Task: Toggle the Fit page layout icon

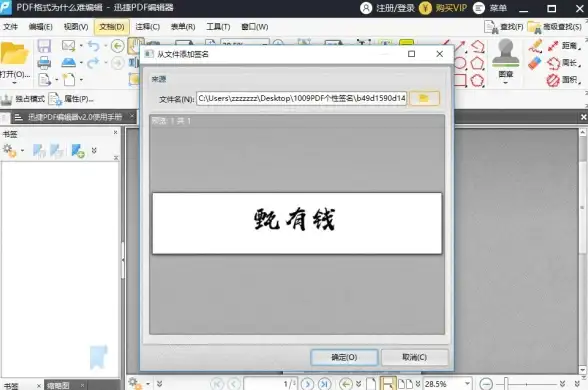Action: click(387, 384)
